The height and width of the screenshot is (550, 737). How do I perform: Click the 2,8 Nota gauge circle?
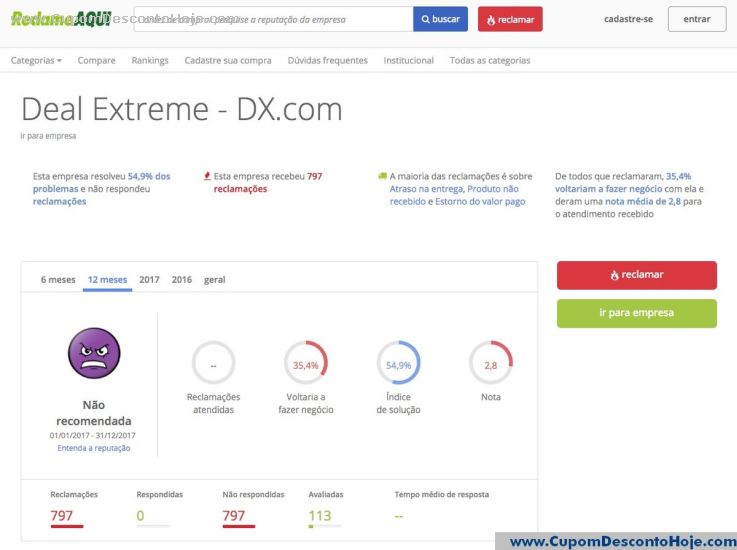pos(491,363)
